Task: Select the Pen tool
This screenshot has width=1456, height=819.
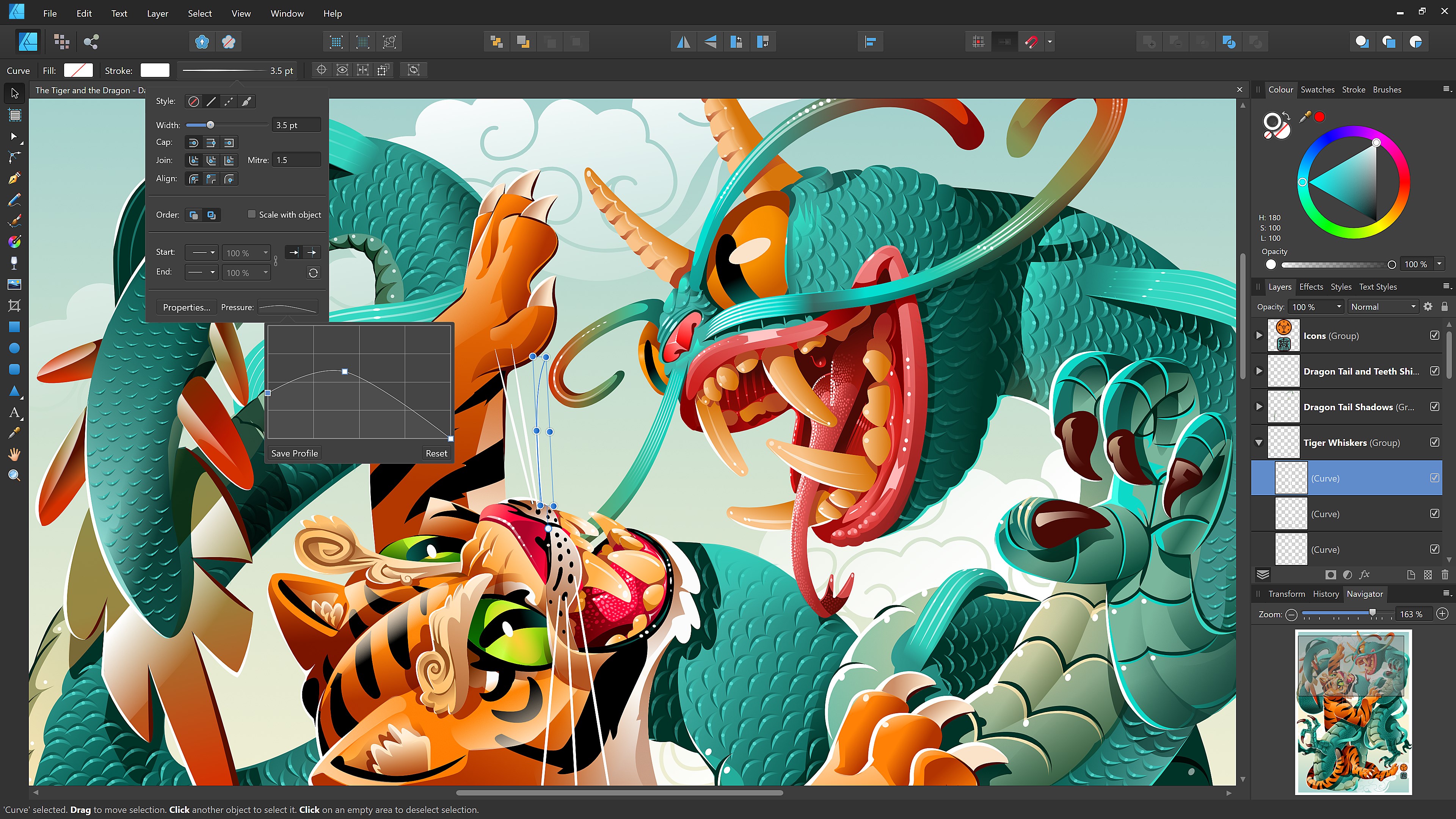Action: click(x=14, y=177)
